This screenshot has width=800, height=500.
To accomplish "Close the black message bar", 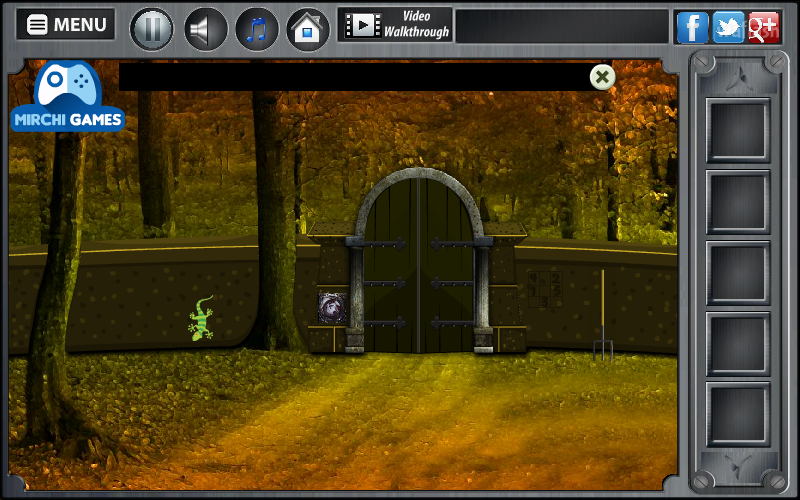I will tap(602, 78).
